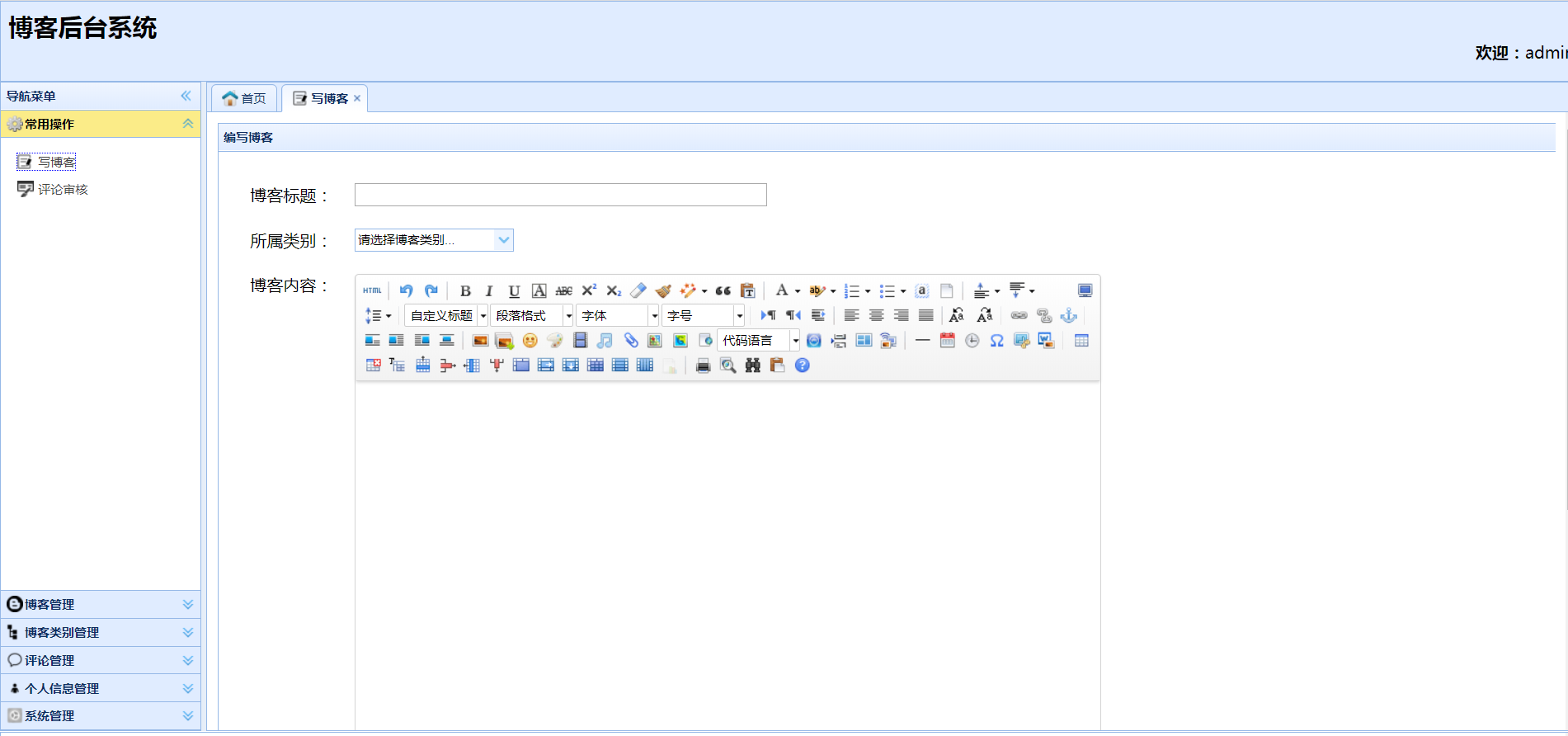
Task: Click the printer icon in the toolbar
Action: point(703,366)
